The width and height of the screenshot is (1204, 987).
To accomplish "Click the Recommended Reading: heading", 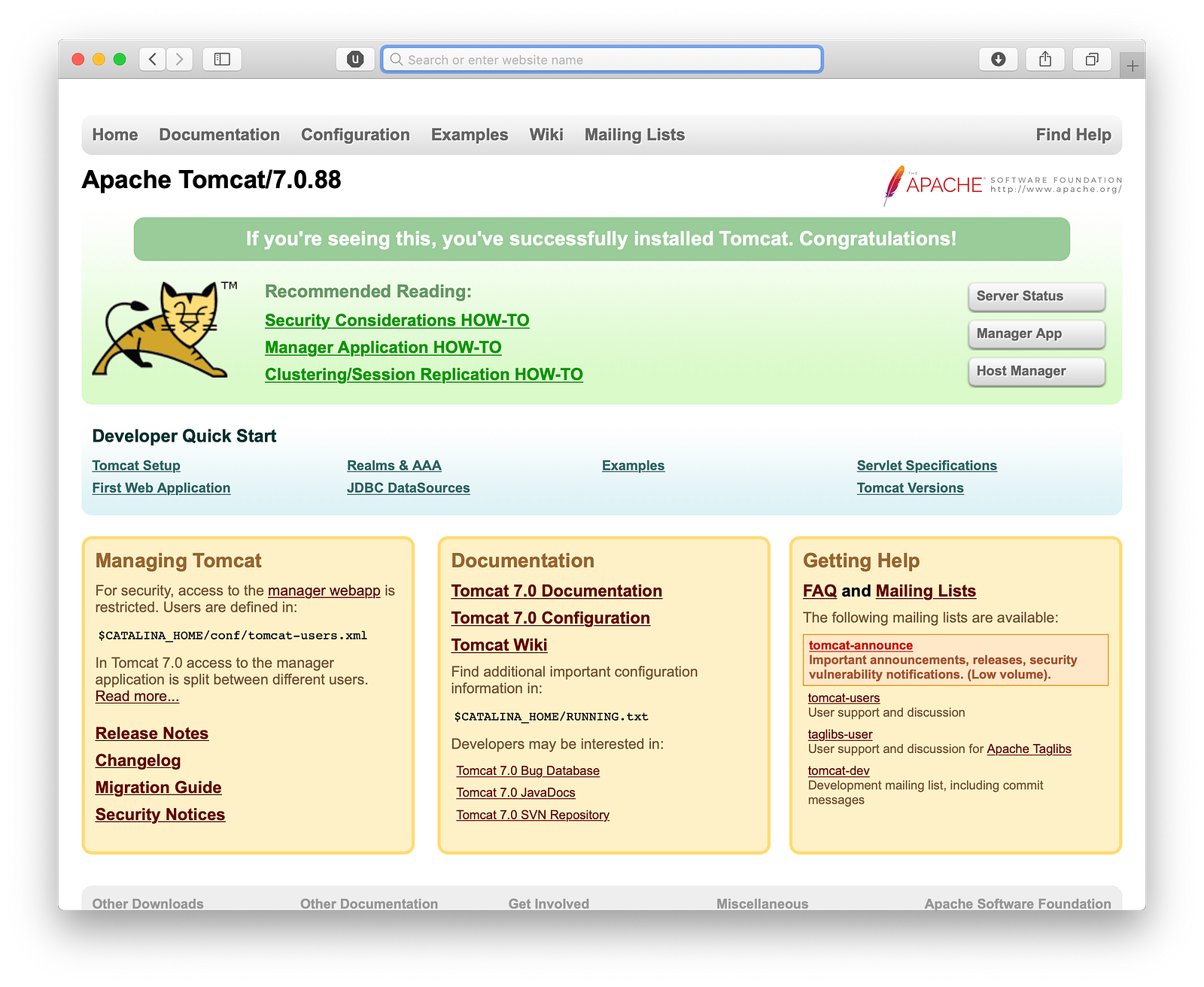I will pyautogui.click(x=369, y=292).
